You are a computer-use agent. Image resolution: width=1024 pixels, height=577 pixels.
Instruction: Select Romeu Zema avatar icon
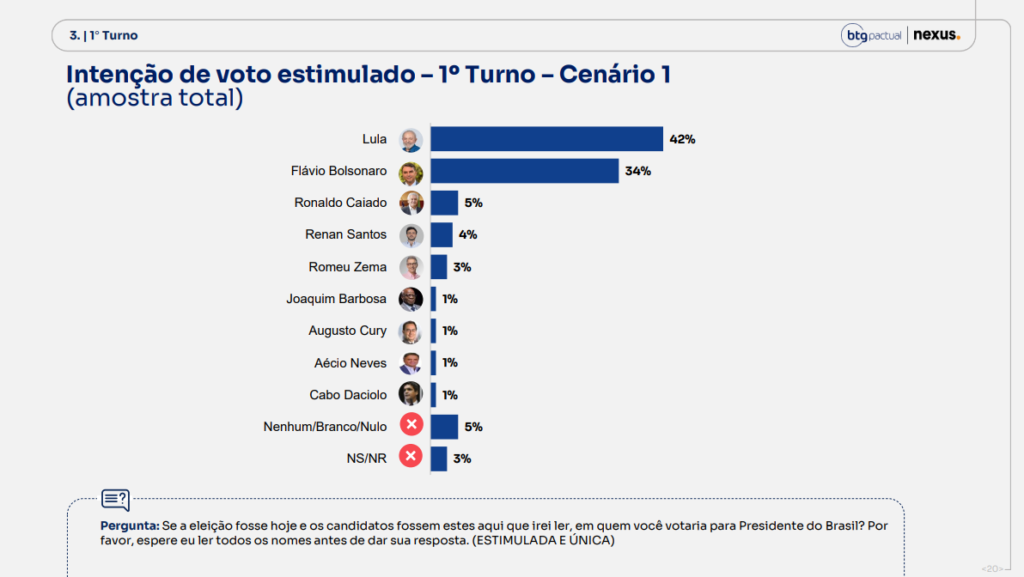point(411,268)
